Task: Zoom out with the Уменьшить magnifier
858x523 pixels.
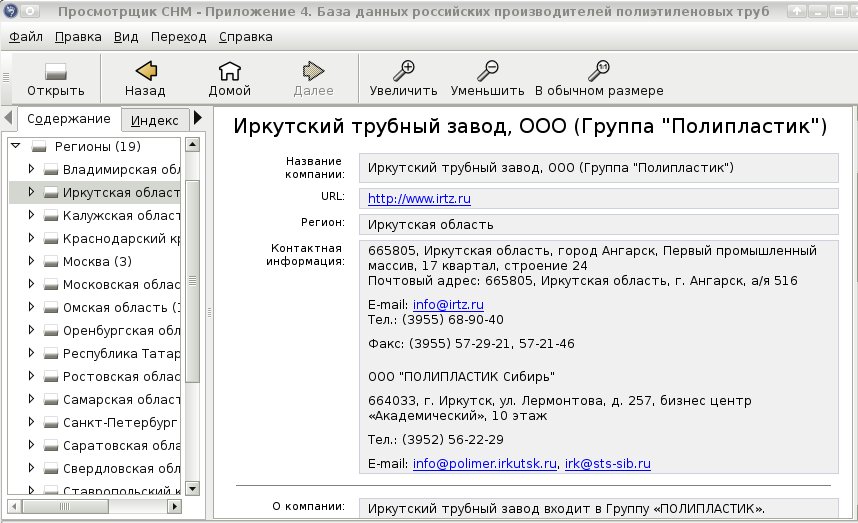Action: coord(487,71)
